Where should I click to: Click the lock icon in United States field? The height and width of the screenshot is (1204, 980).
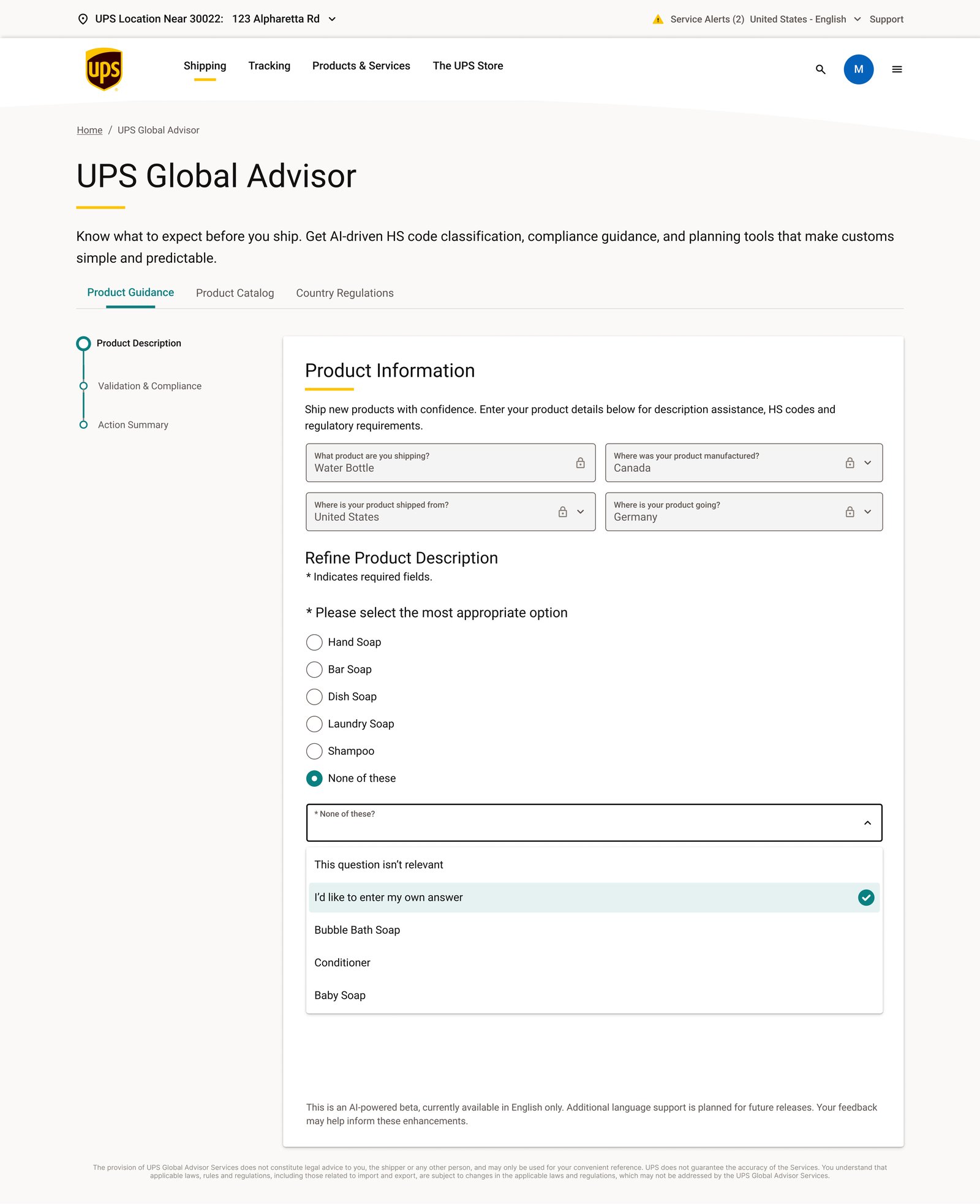click(562, 512)
